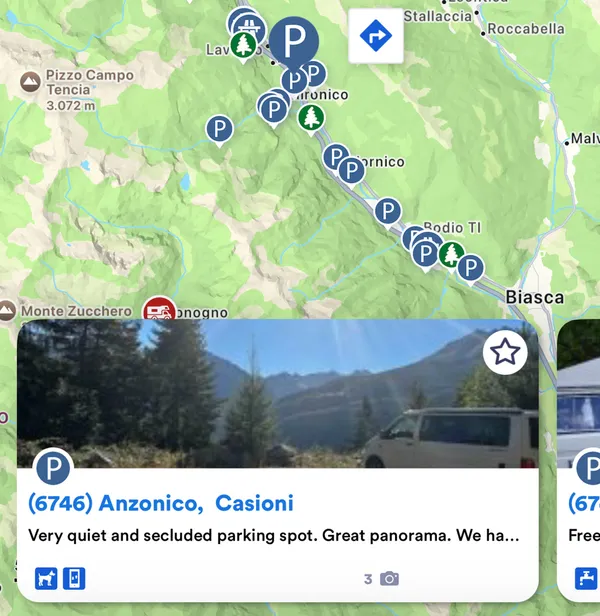The image size is (600, 616).
Task: Select the large selected parking marker
Action: coord(294,43)
